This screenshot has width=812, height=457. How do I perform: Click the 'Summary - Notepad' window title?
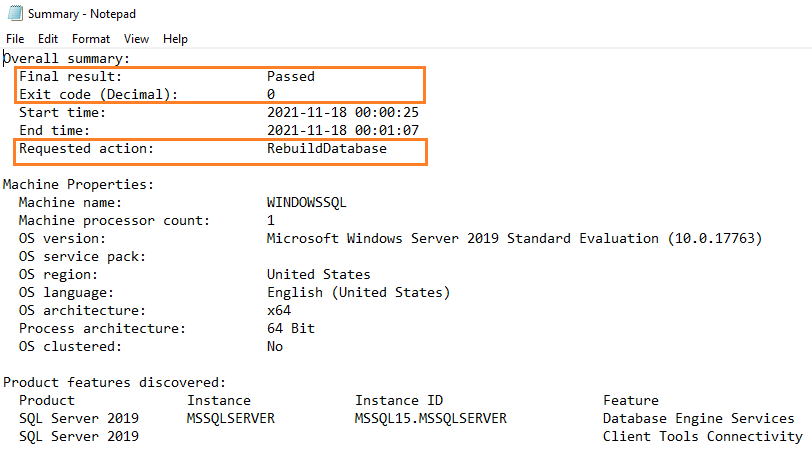click(x=82, y=14)
